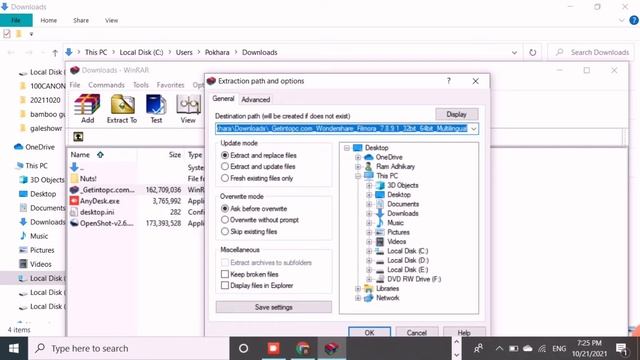The image size is (640, 360).
Task: Click OK to start extraction
Action: (369, 332)
